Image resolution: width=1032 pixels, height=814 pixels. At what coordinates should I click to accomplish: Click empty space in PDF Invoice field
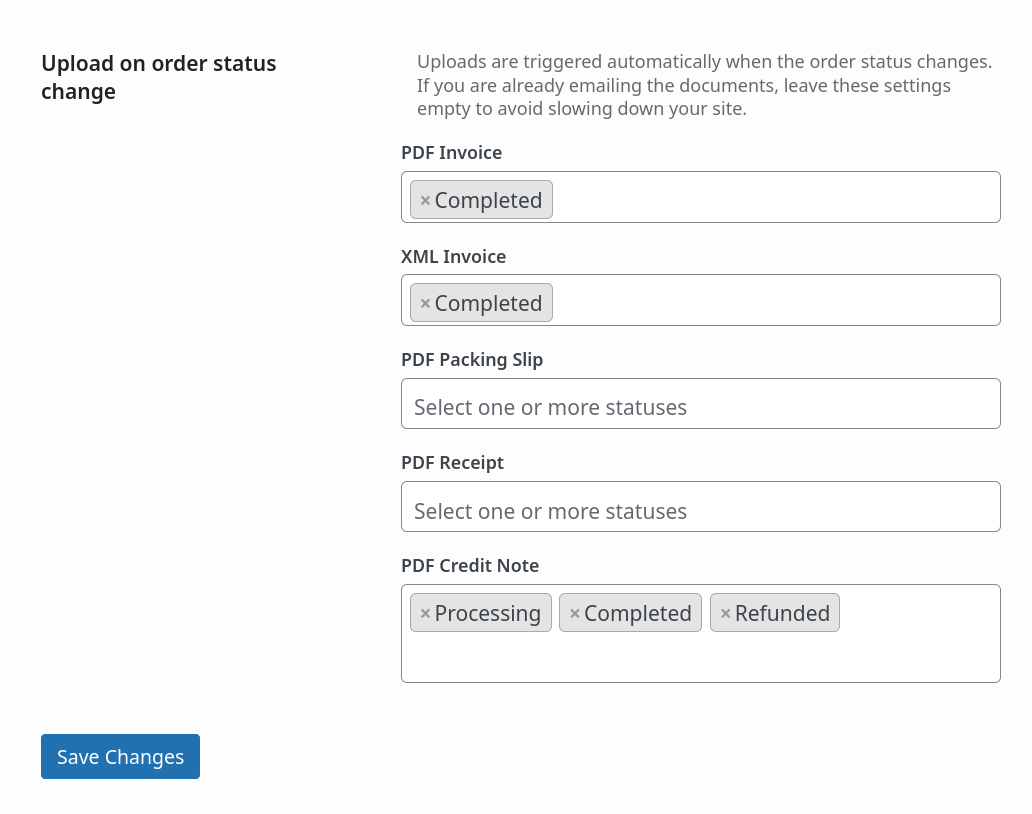(775, 198)
